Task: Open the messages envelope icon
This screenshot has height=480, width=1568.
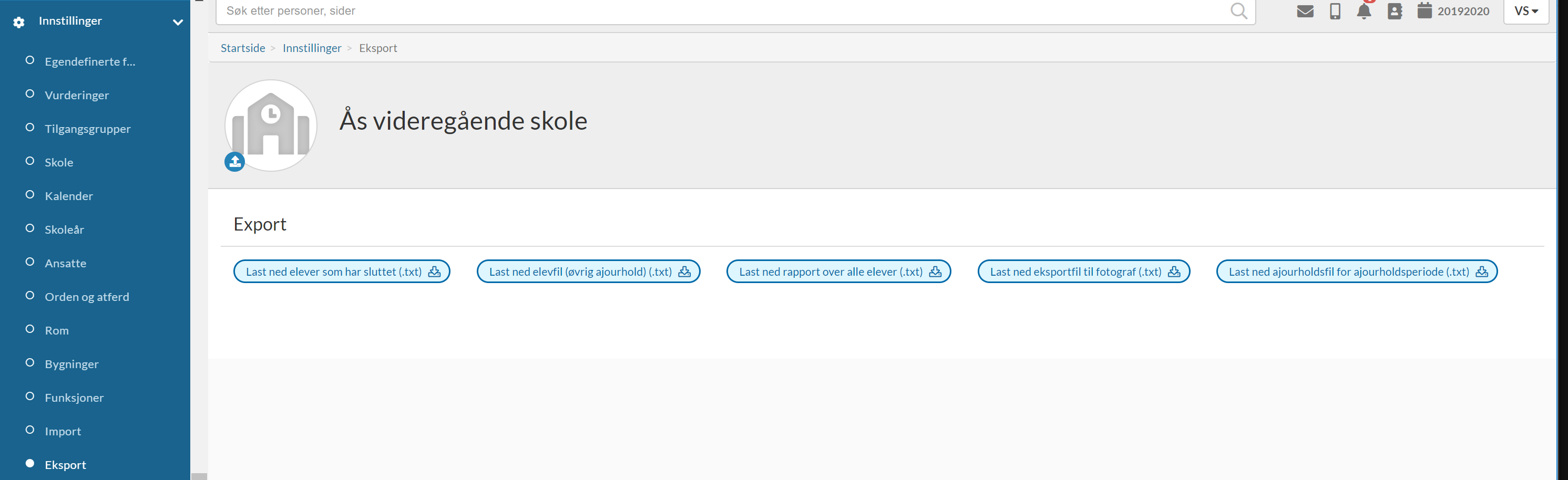Action: (x=1305, y=11)
